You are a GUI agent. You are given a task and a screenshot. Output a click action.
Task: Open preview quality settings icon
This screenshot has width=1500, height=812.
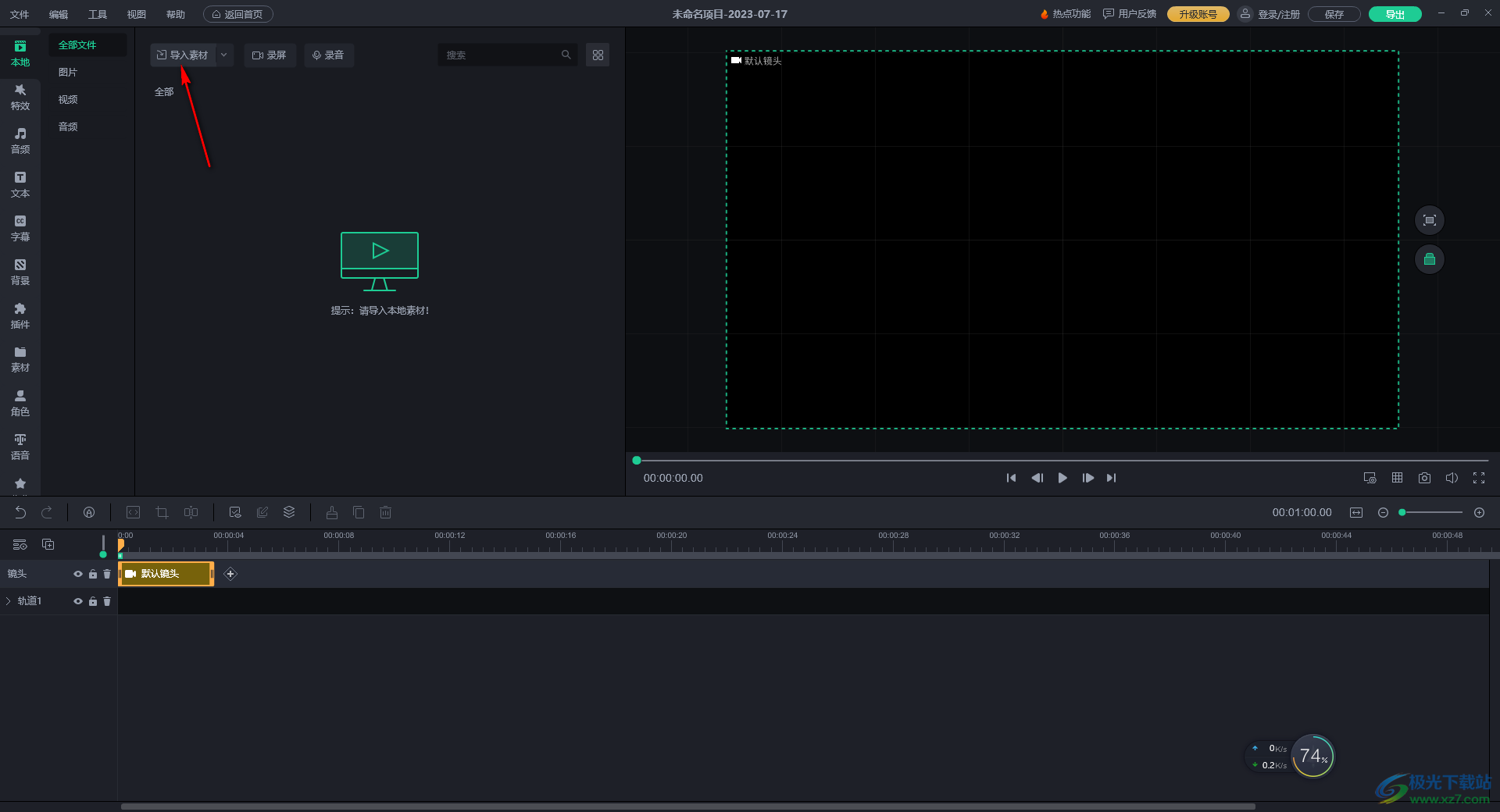(1370, 478)
